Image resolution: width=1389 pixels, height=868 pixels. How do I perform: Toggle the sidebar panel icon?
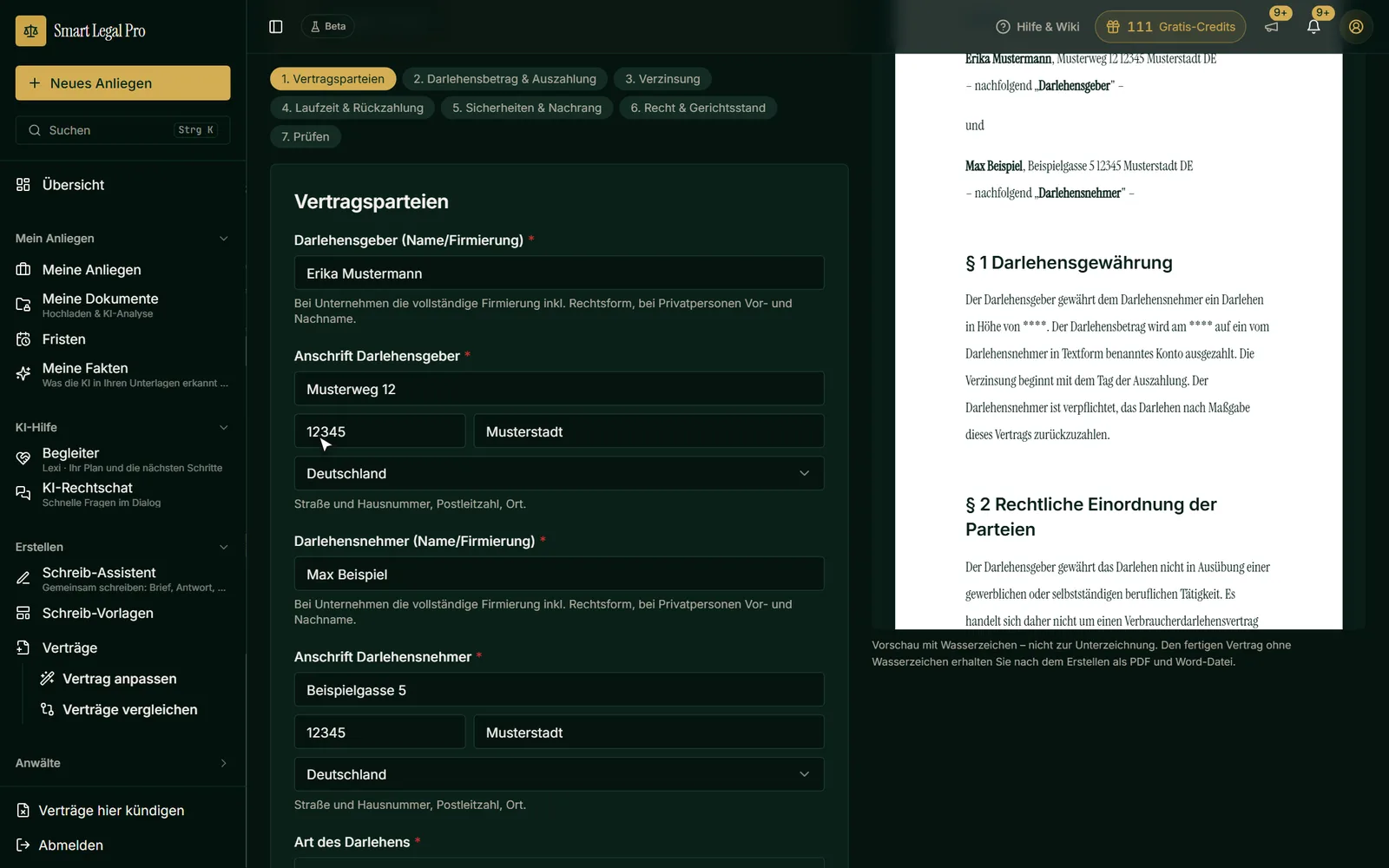276,27
